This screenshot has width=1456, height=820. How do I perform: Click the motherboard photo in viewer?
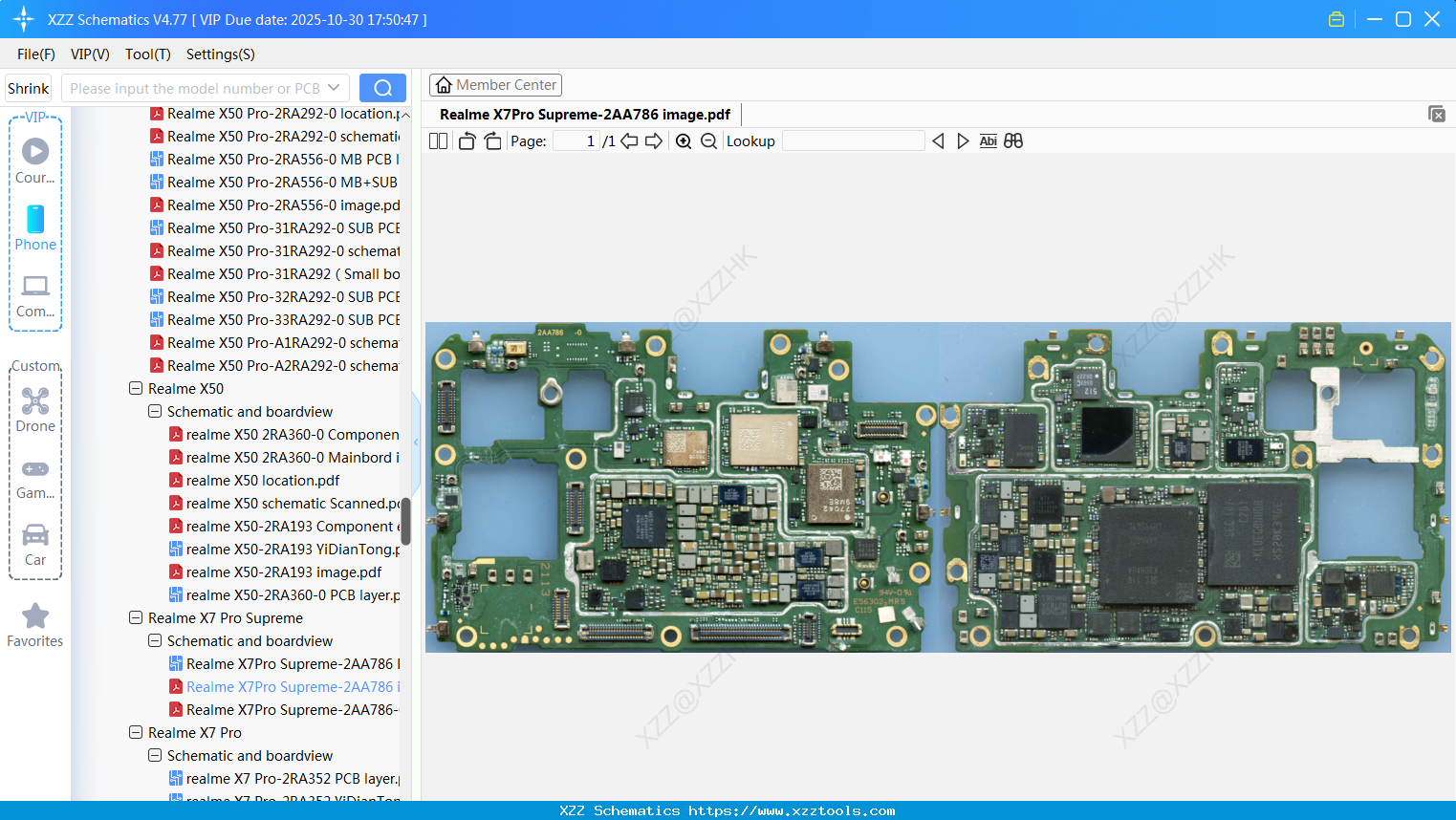tap(938, 487)
